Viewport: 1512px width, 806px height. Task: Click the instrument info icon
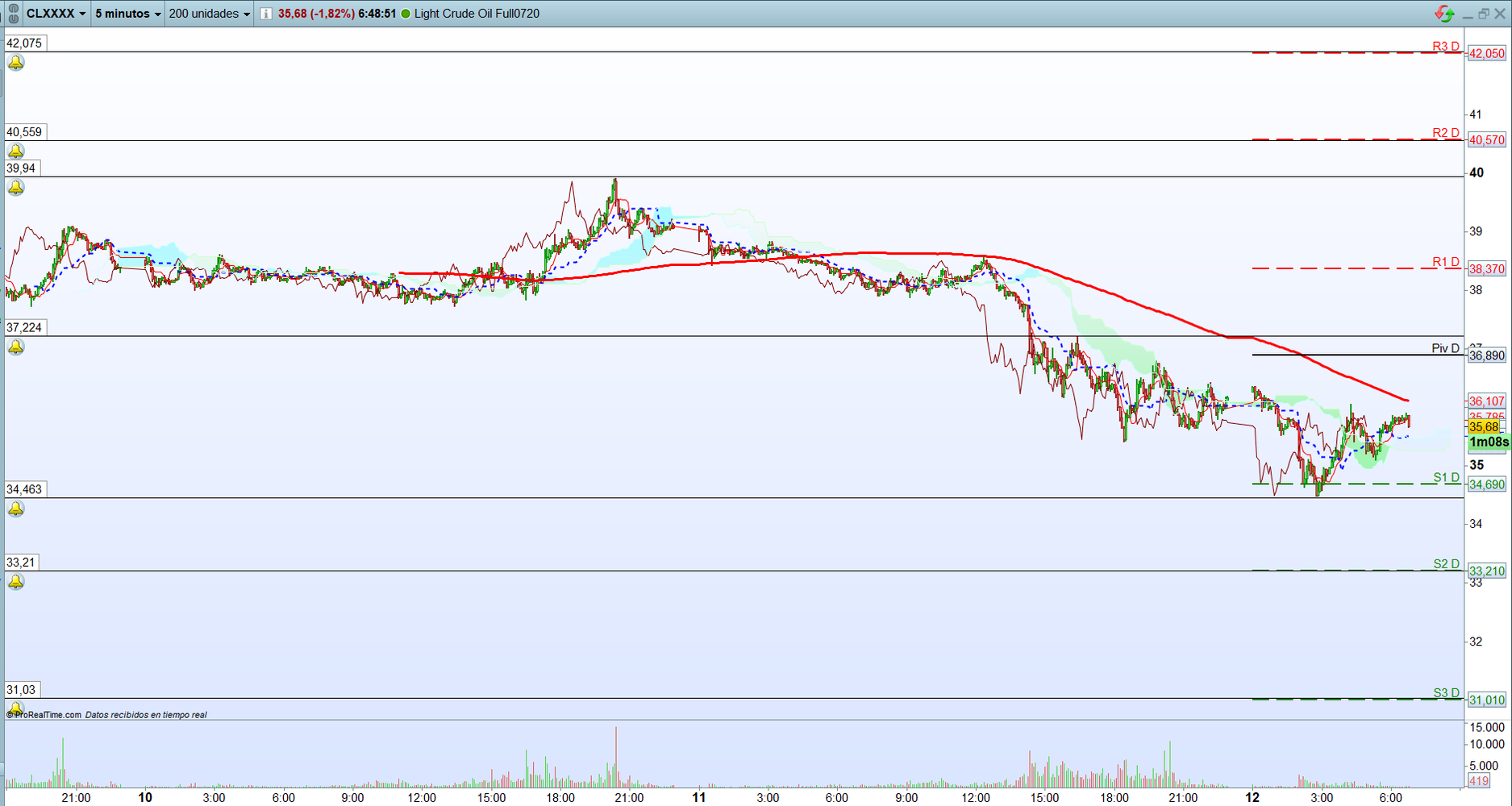[x=265, y=14]
